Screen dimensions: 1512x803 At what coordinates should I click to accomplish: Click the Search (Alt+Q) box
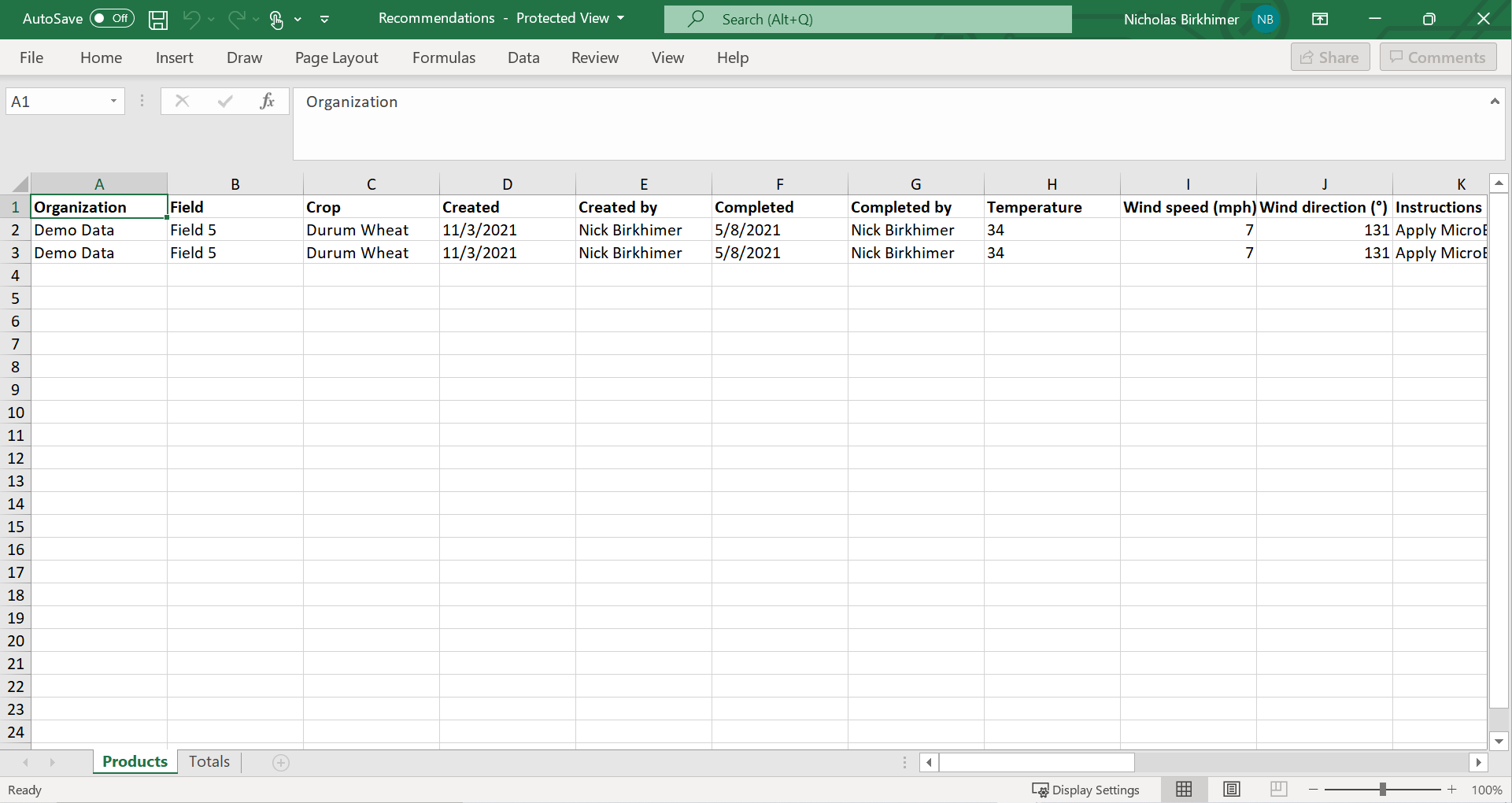[x=867, y=19]
